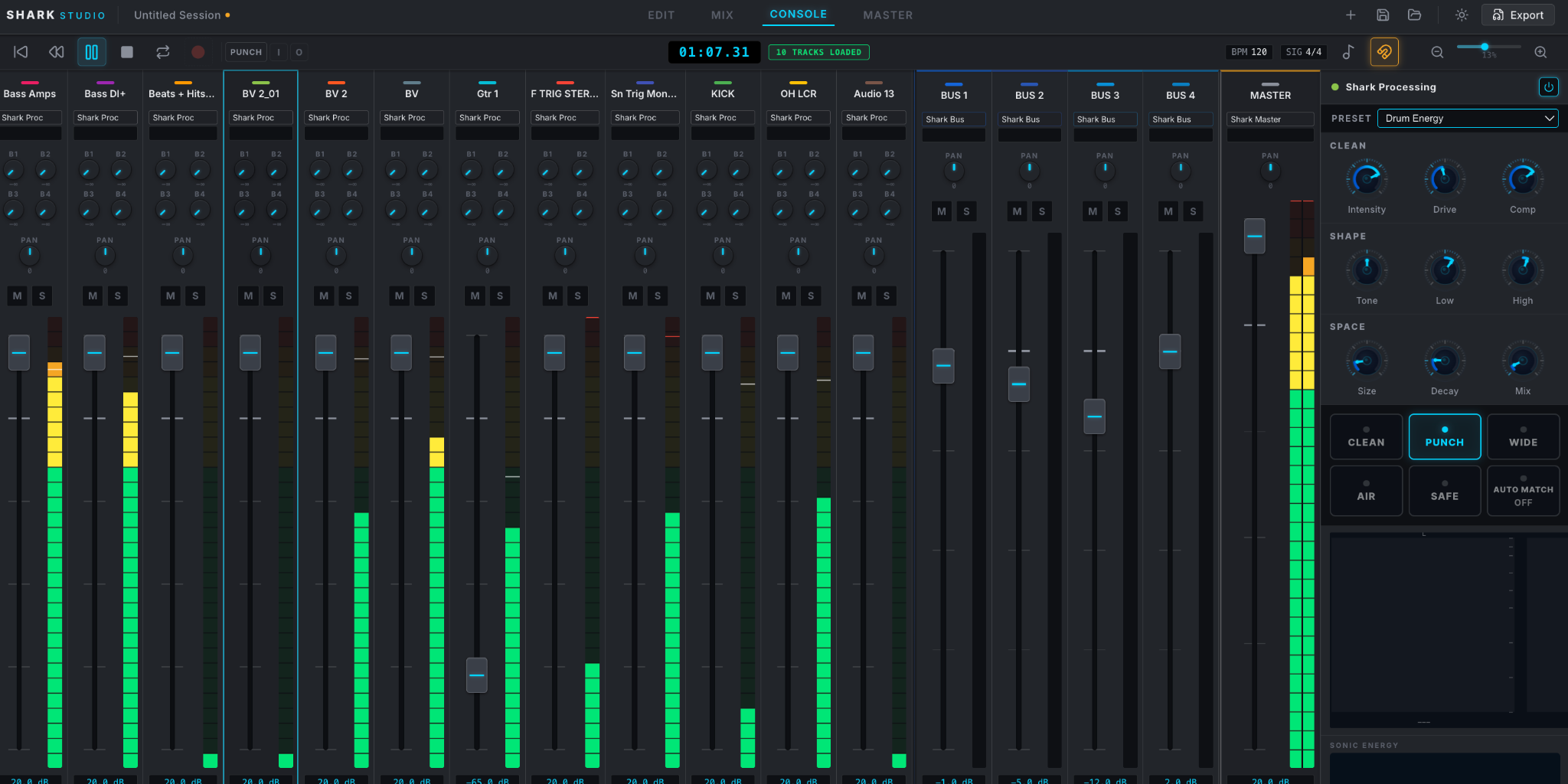Toggle the AUTO MATCH OFF button
Viewport: 1568px width, 784px height.
click(x=1523, y=491)
